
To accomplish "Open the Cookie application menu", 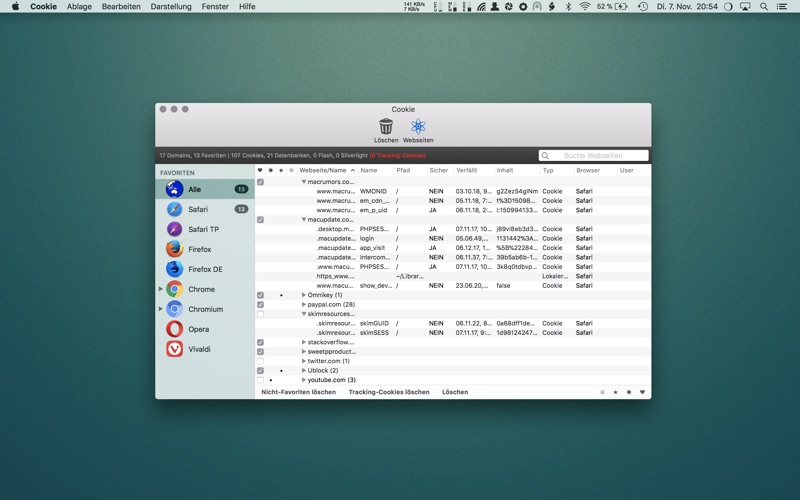I will pyautogui.click(x=43, y=7).
